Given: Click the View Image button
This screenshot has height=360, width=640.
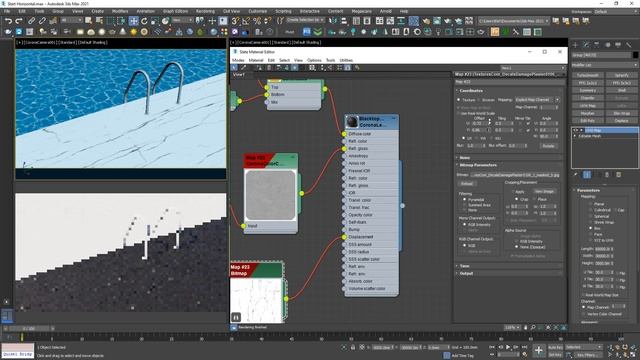Looking at the screenshot, I should [x=544, y=191].
